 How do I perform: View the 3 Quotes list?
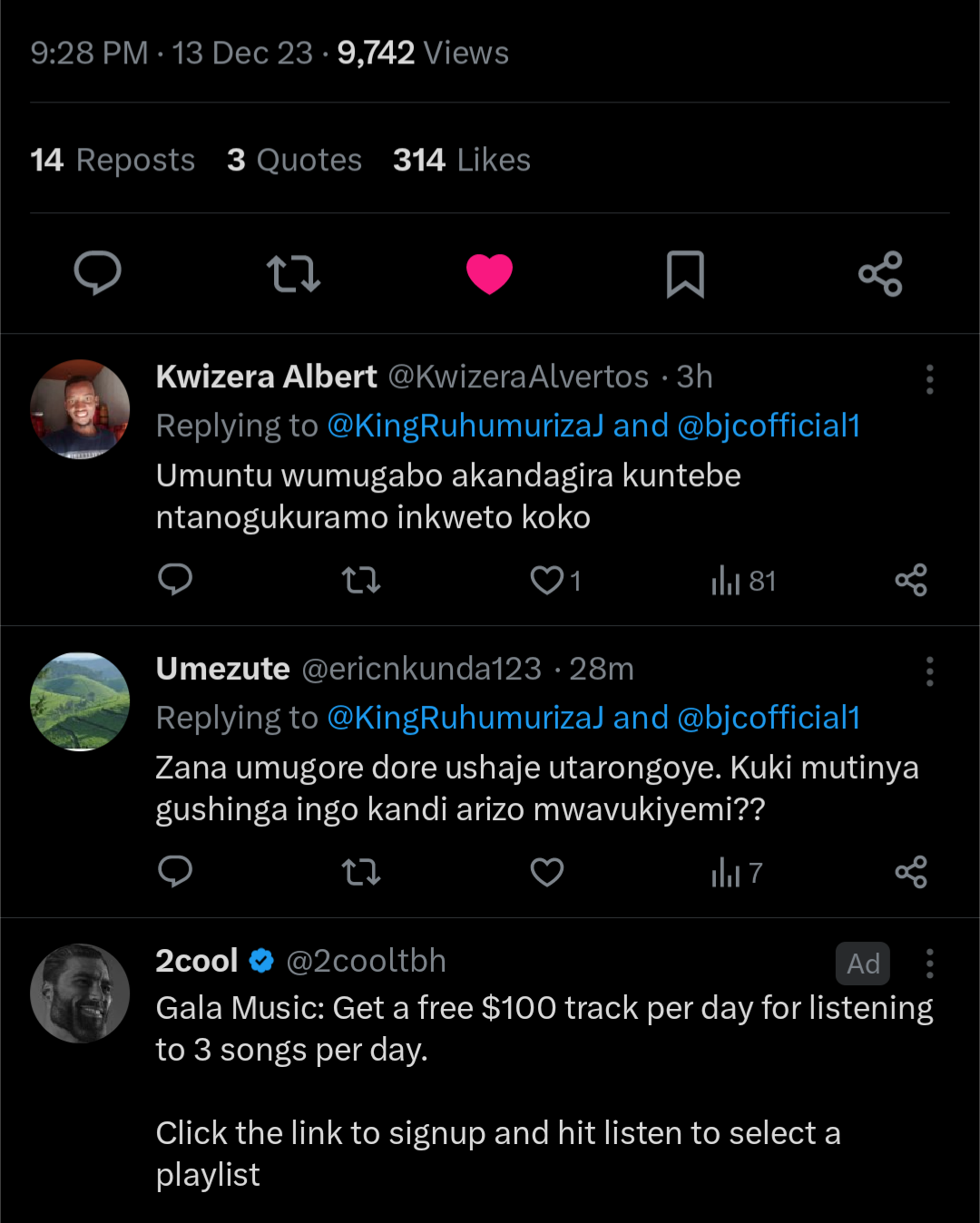[294, 161]
